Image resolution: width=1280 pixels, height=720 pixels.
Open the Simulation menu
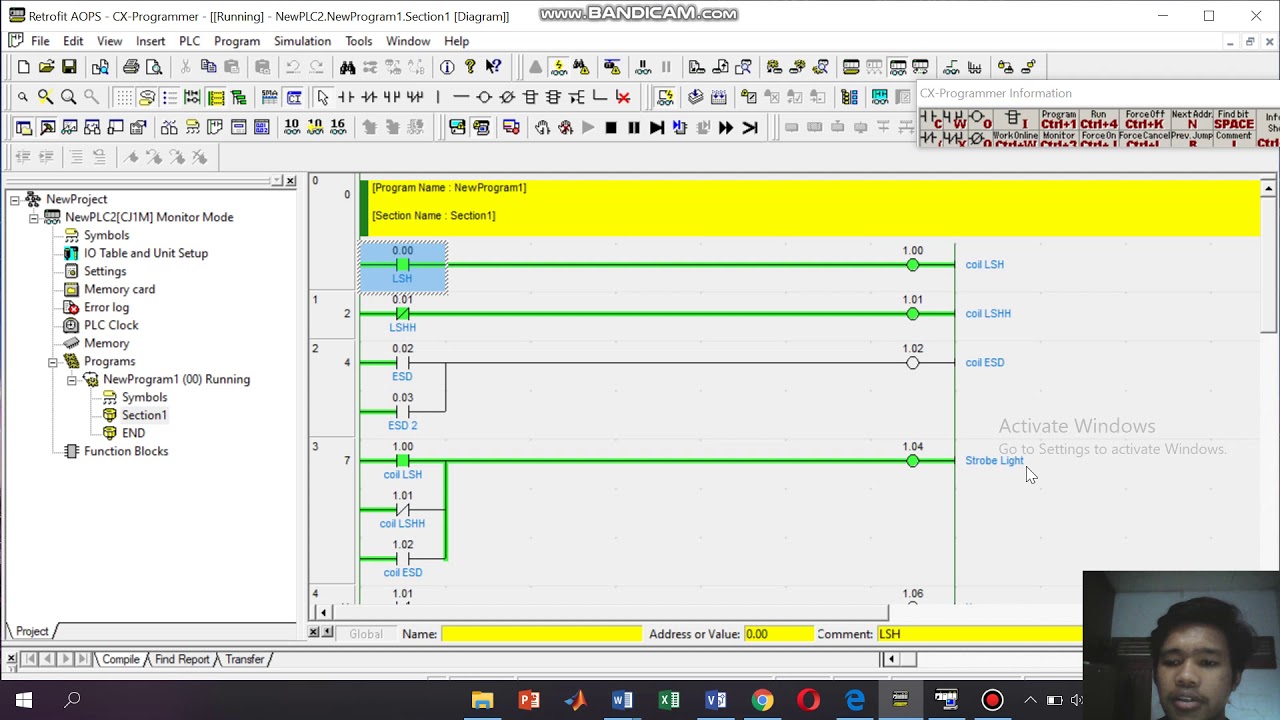(x=302, y=41)
